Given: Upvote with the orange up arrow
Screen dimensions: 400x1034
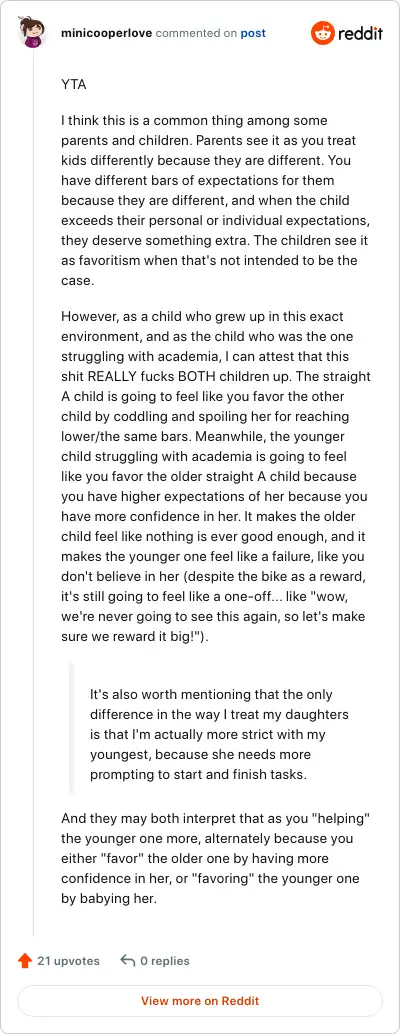Looking at the screenshot, I should [25, 961].
